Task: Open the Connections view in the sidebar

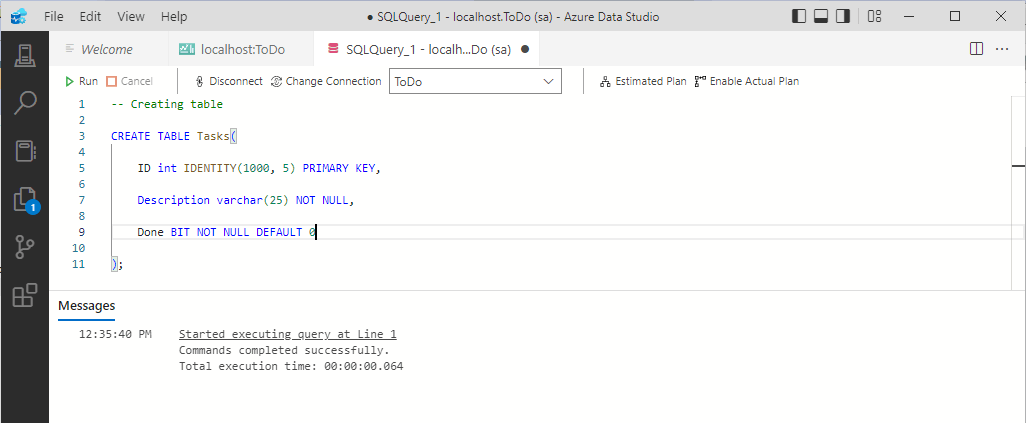Action: [25, 56]
